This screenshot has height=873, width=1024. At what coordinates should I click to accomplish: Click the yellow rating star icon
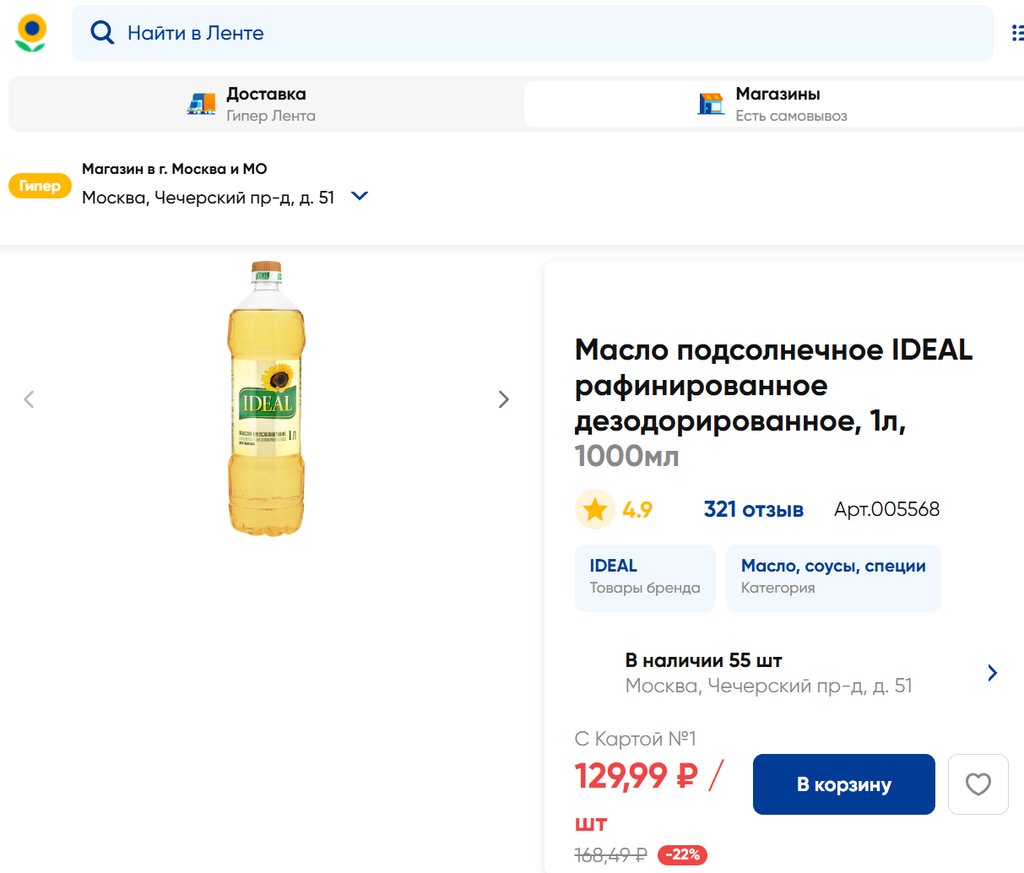click(x=595, y=510)
